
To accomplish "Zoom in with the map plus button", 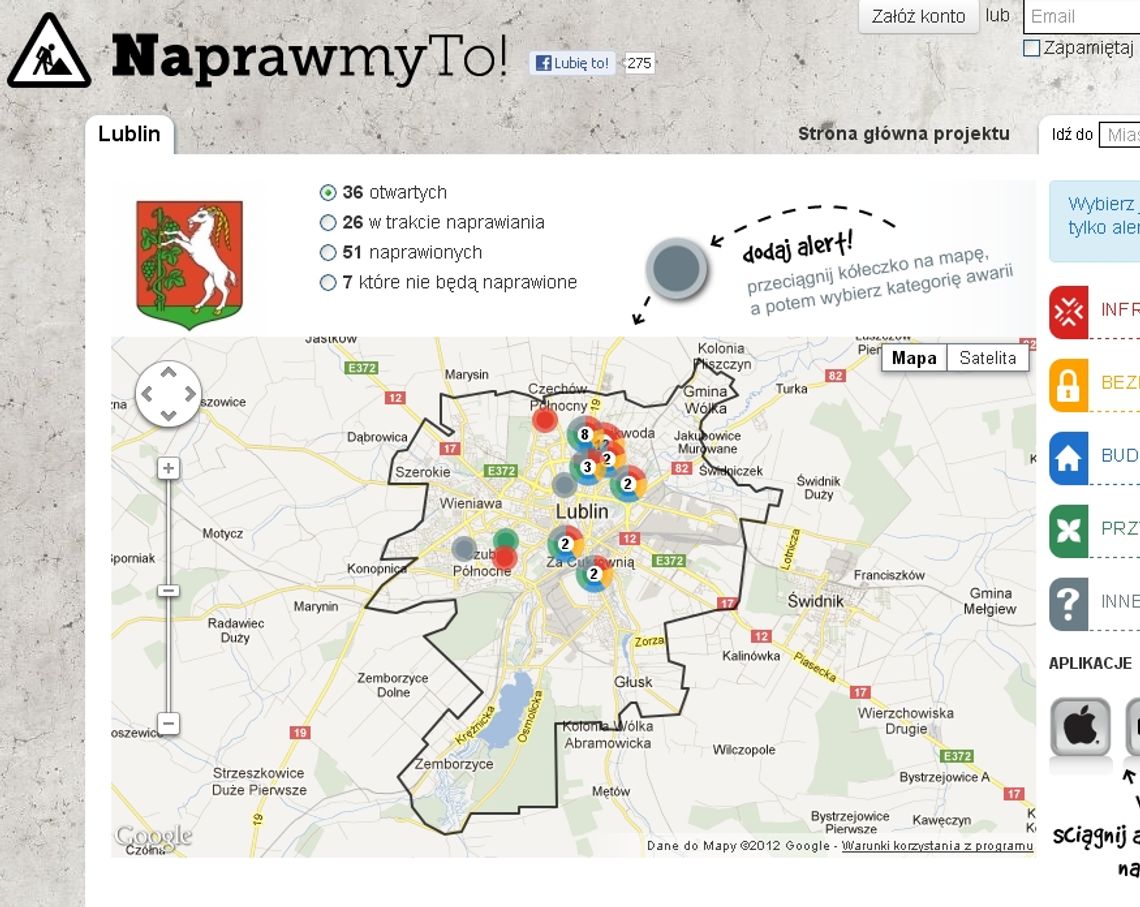I will [x=168, y=468].
